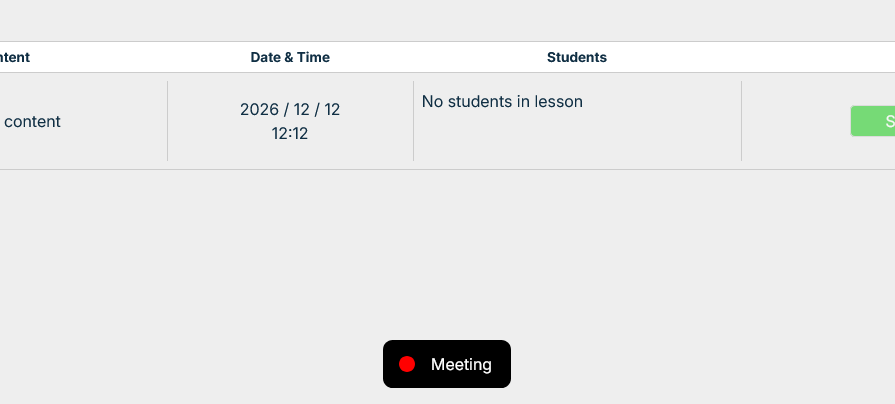Click empty space below "No students in lesson"
The width and height of the screenshot is (895, 404).
pyautogui.click(x=576, y=140)
